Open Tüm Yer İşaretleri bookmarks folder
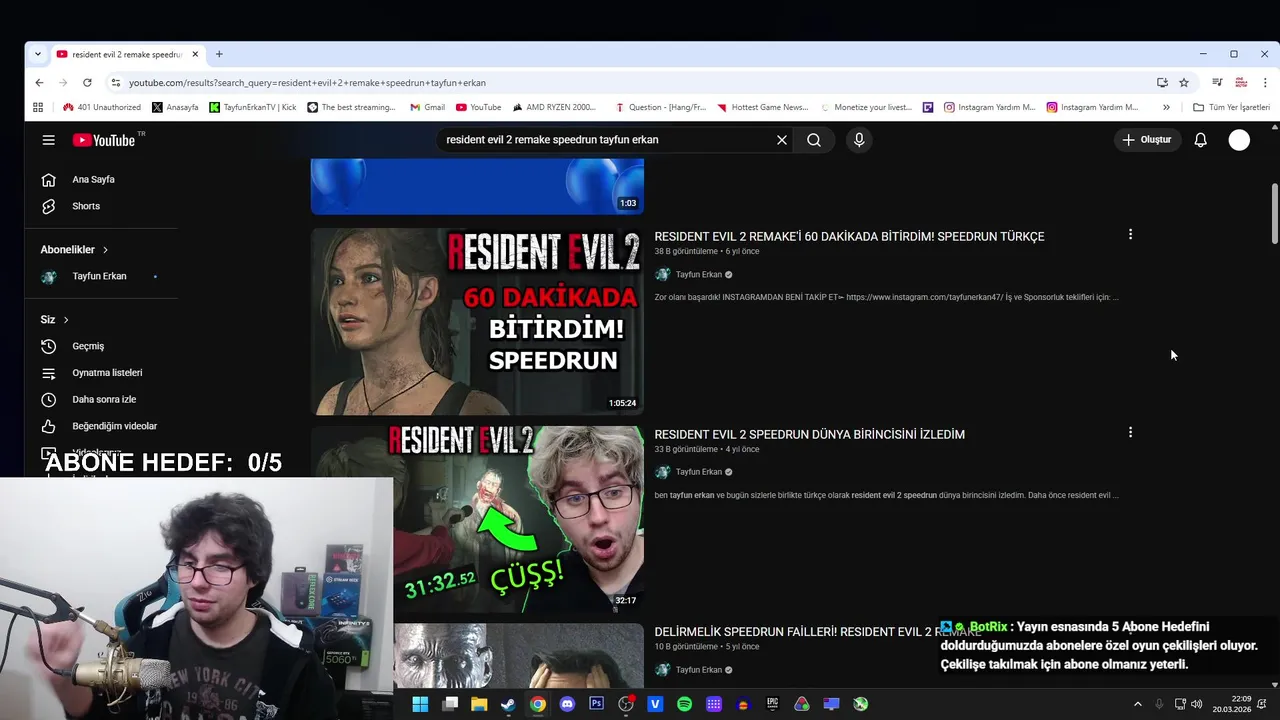 point(1231,107)
